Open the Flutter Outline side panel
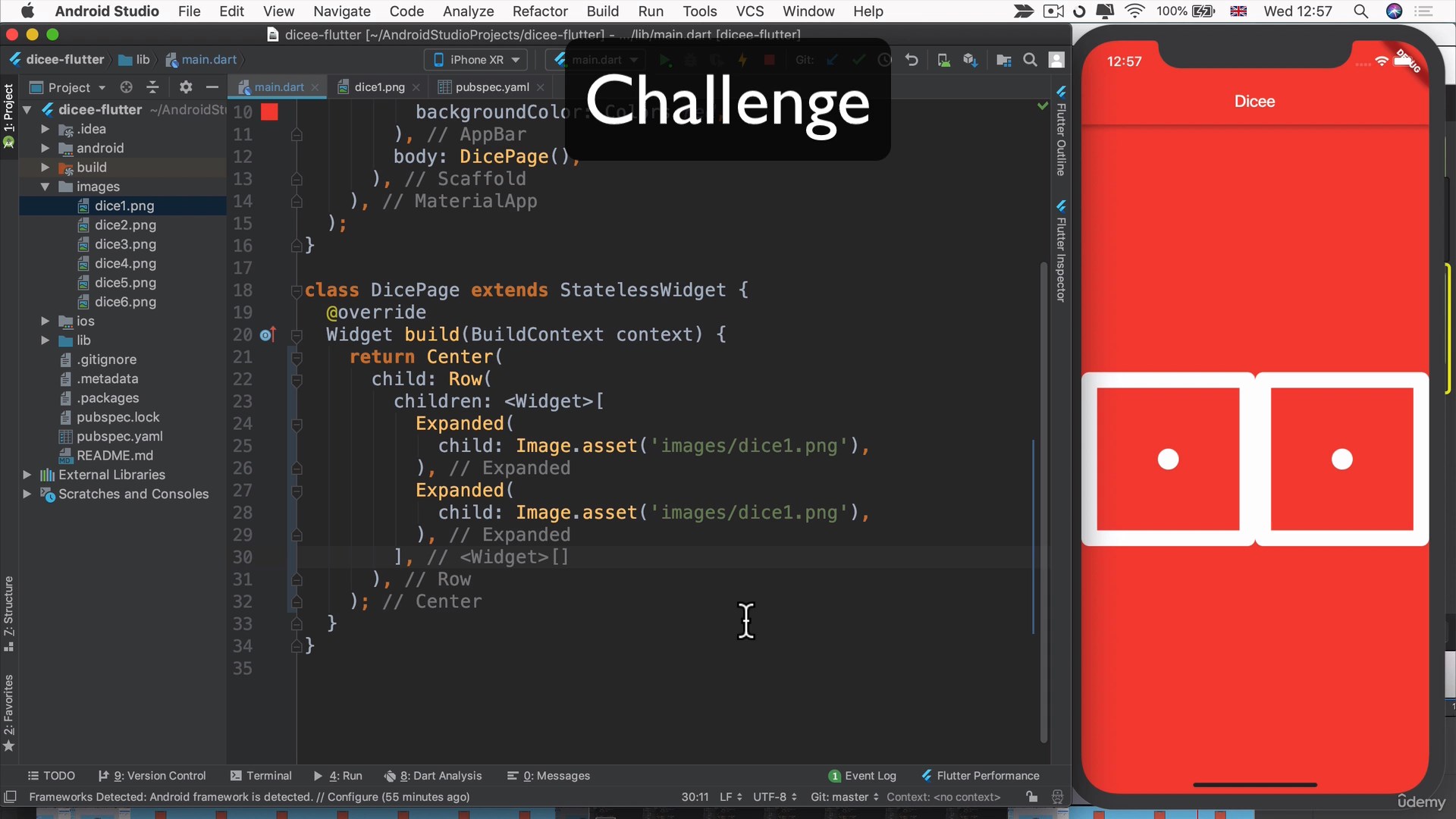The height and width of the screenshot is (819, 1456). point(1061,130)
